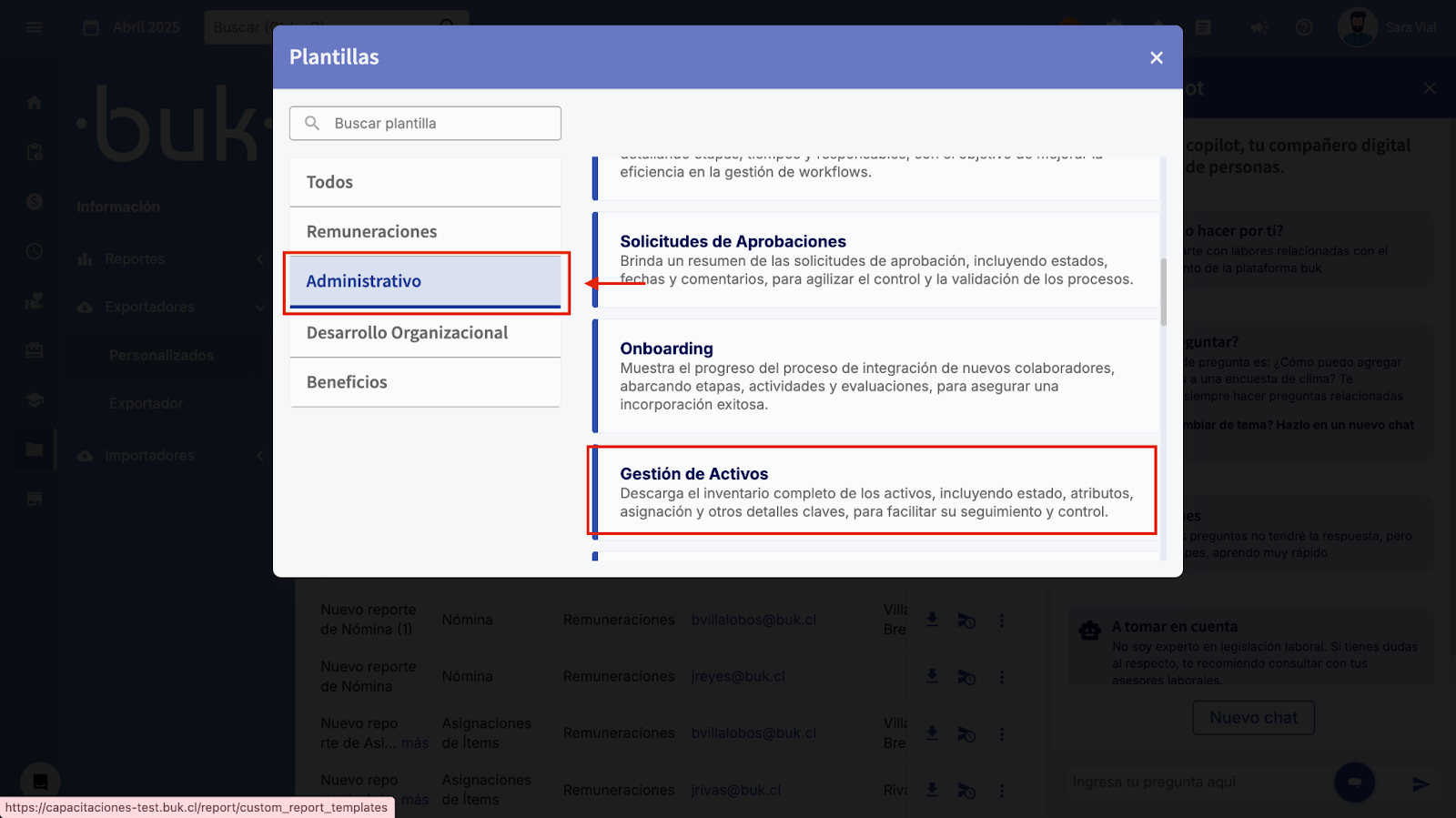
Task: Open the dollar coin sidebar icon
Action: tap(35, 202)
